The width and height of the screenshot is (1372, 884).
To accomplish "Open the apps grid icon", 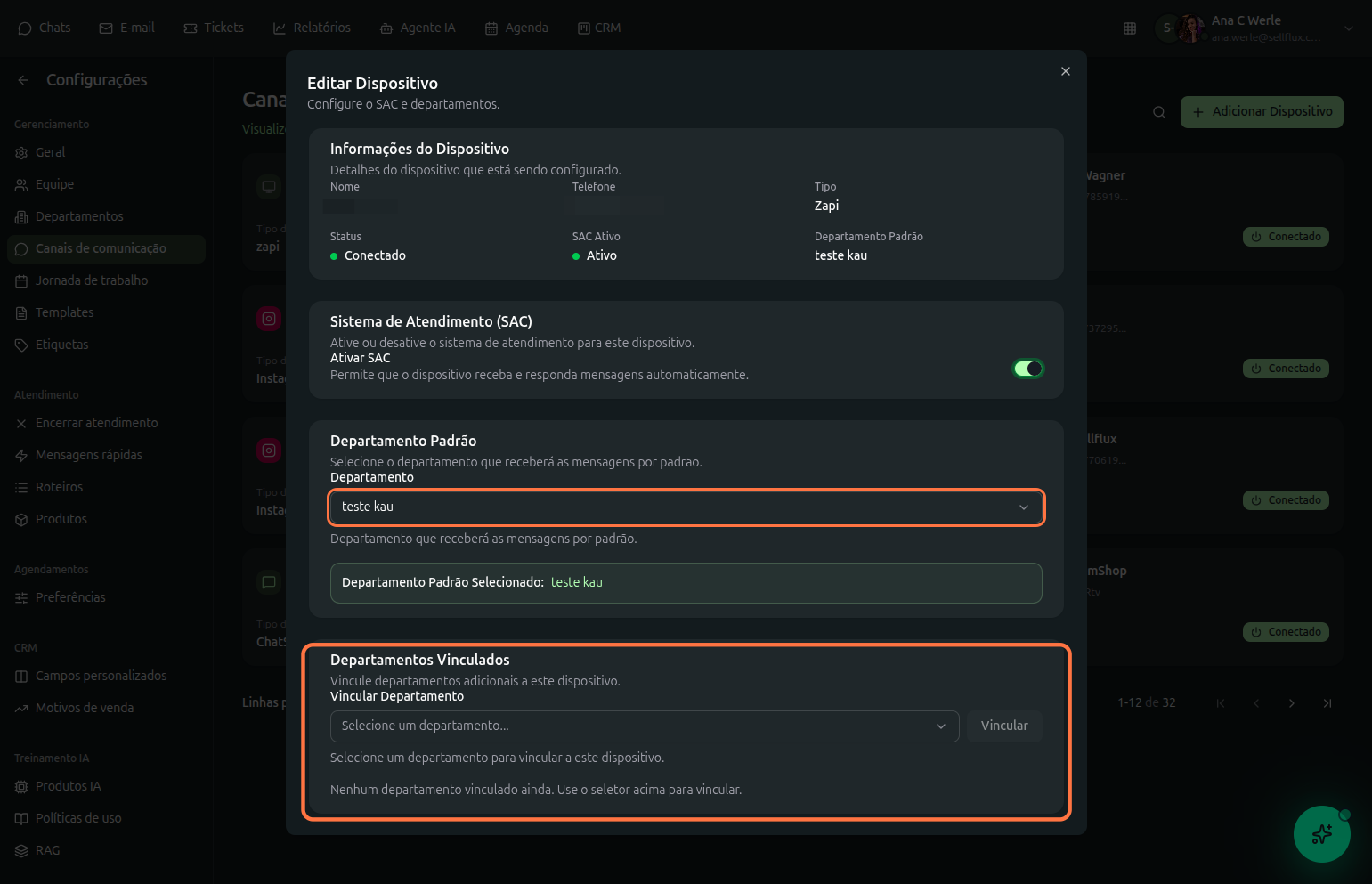I will coord(1129,28).
